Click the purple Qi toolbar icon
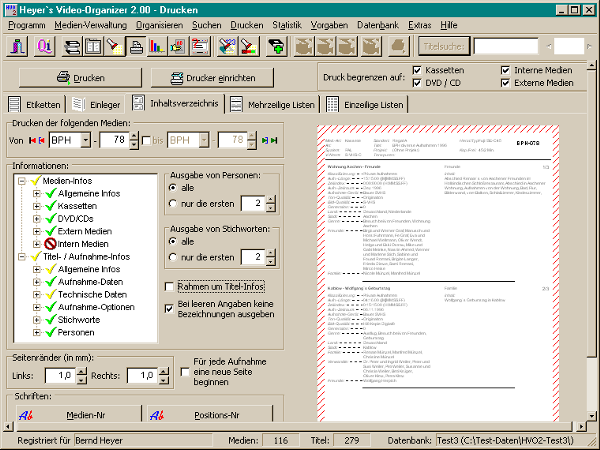This screenshot has width=600, height=450. [x=46, y=46]
